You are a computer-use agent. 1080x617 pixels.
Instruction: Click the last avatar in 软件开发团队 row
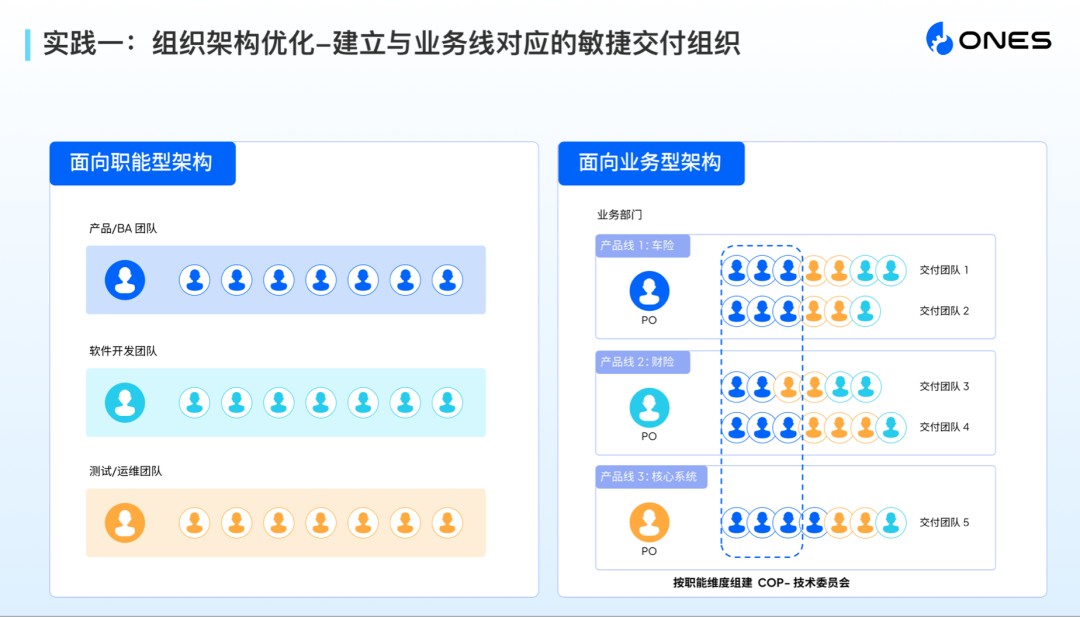446,402
